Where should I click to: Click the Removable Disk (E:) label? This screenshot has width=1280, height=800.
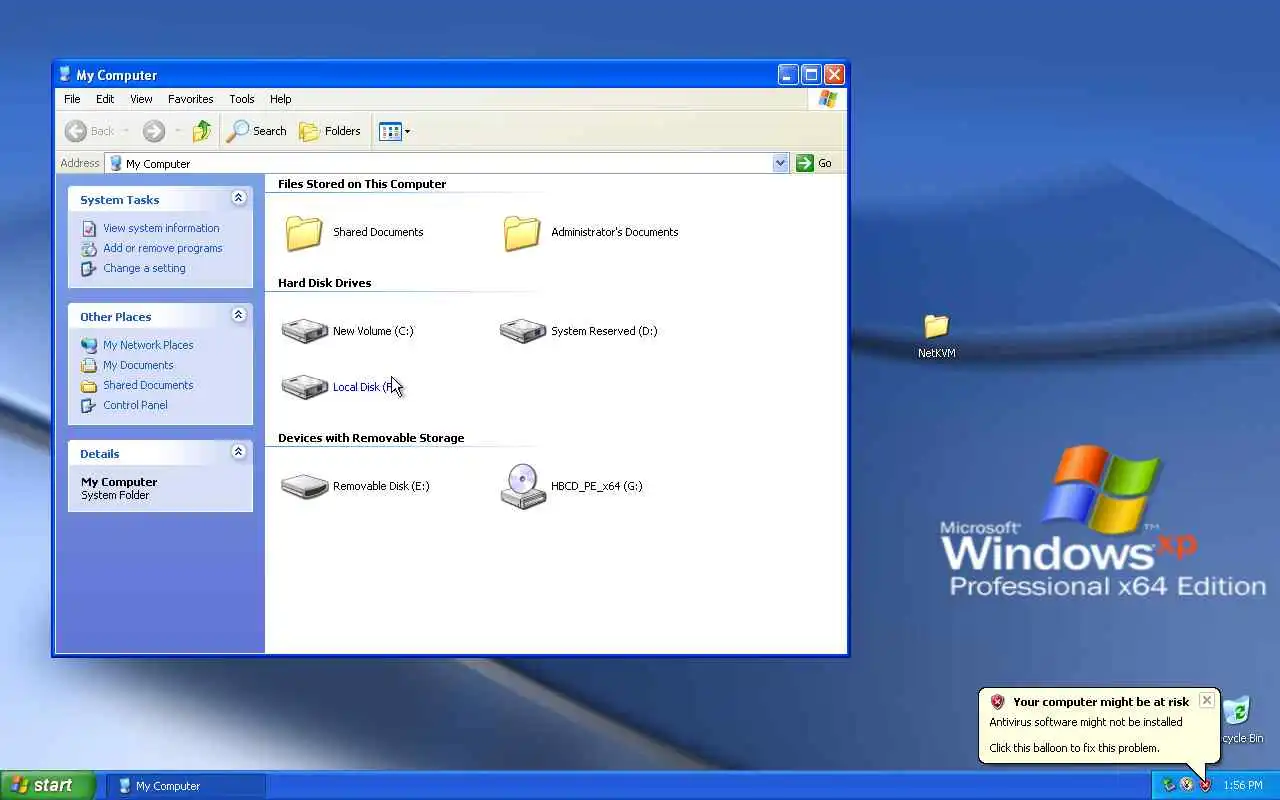pyautogui.click(x=381, y=486)
